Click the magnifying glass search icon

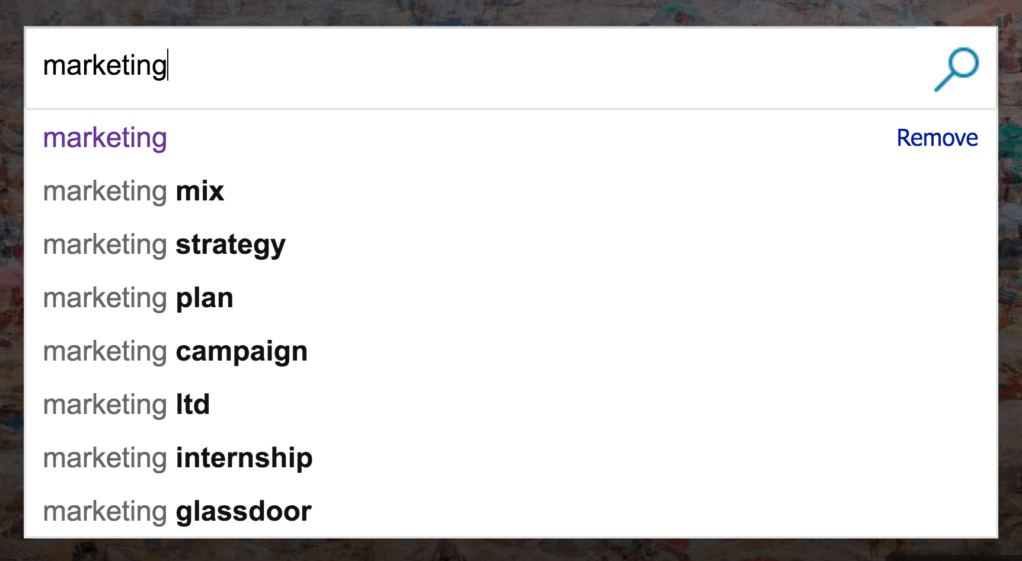coord(956,69)
